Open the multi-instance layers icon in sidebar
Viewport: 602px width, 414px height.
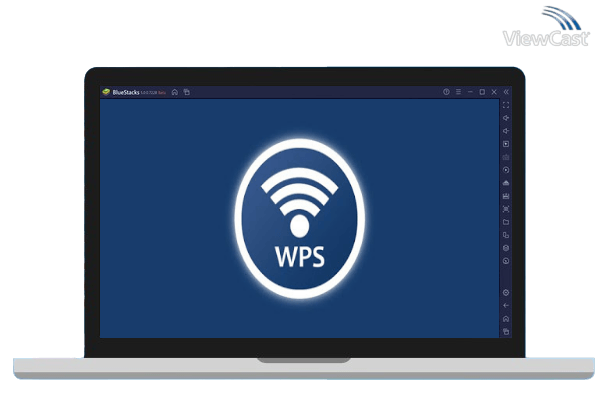pyautogui.click(x=506, y=248)
